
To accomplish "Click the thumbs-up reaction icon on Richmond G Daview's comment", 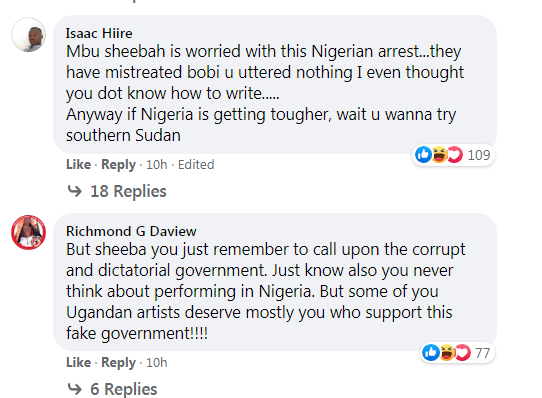I will 431,353.
